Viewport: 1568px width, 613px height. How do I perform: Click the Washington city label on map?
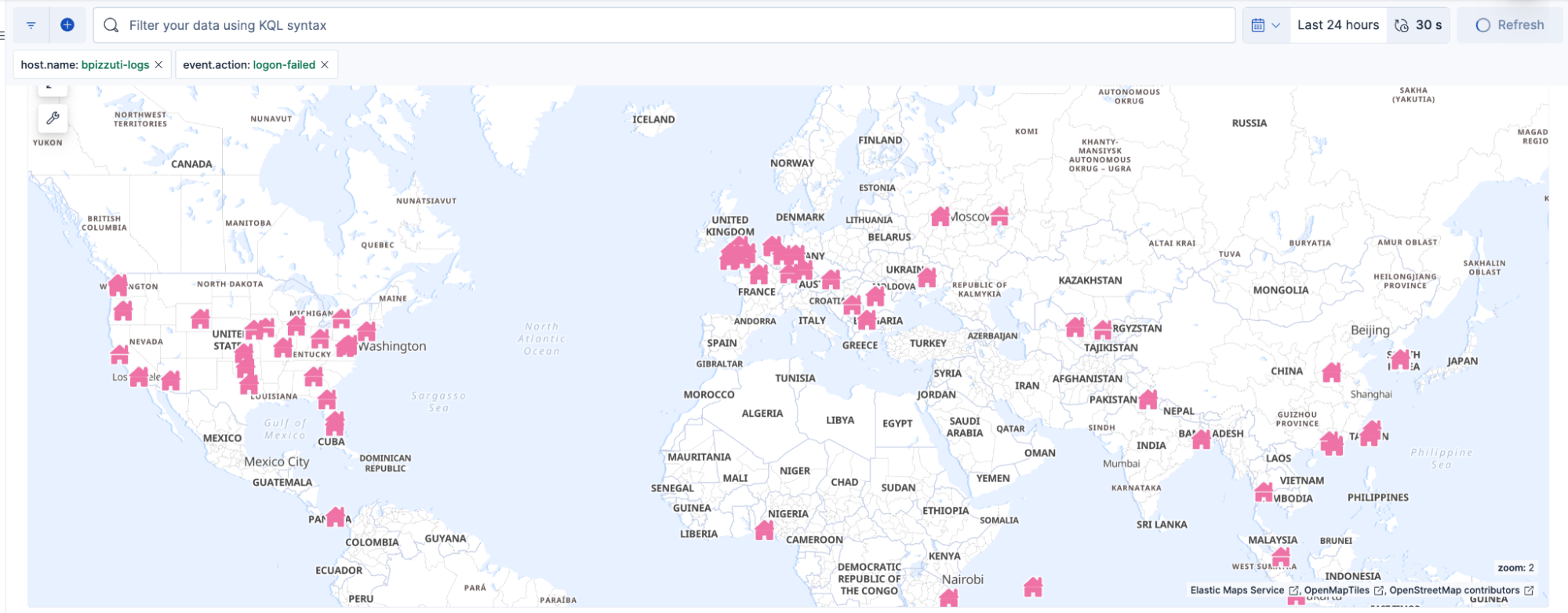(392, 346)
